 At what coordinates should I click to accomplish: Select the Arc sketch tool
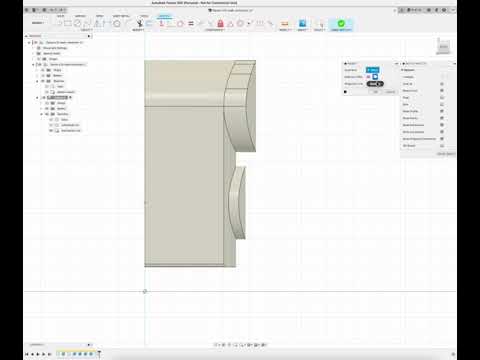click(x=87, y=23)
